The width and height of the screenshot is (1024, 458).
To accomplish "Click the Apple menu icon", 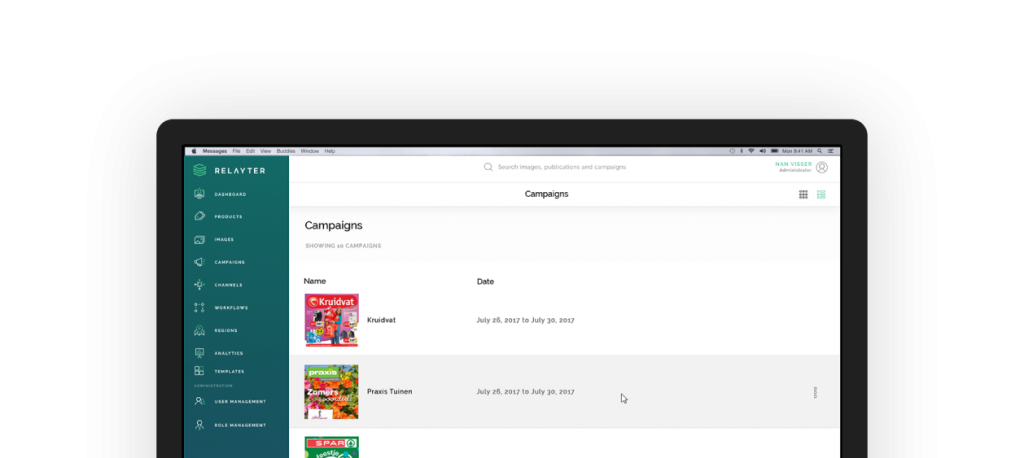I will [x=194, y=151].
